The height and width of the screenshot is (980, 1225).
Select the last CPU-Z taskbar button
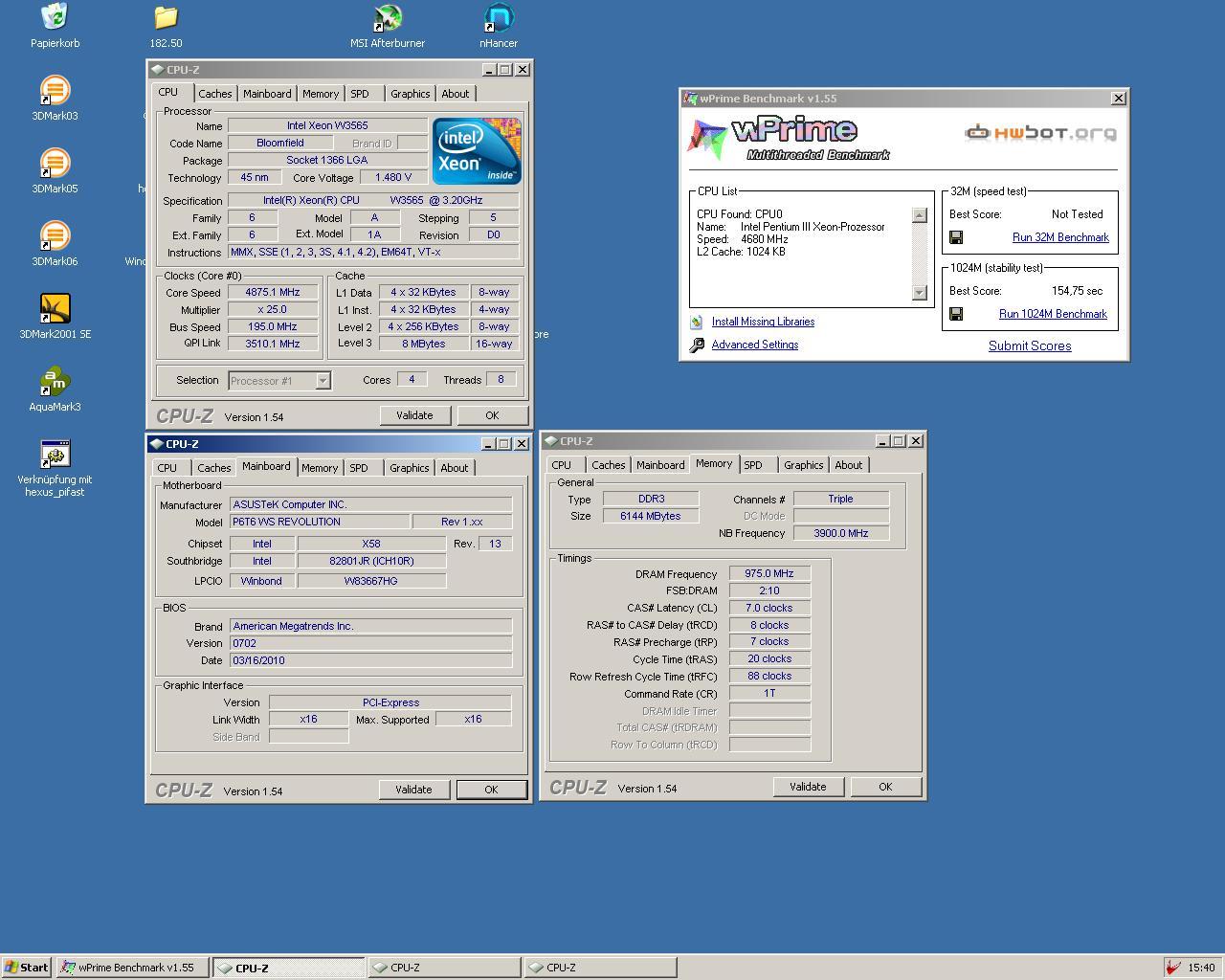[600, 968]
